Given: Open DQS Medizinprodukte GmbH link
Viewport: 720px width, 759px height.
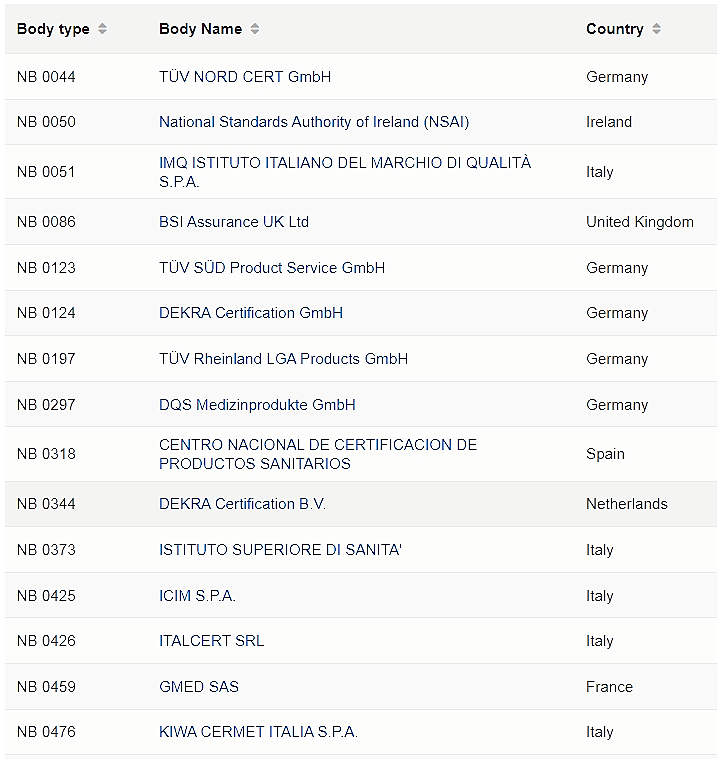Looking at the screenshot, I should click(257, 405).
